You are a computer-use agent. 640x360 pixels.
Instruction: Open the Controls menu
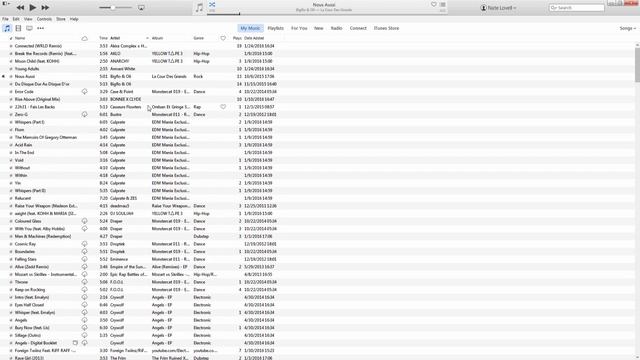pyautogui.click(x=44, y=19)
